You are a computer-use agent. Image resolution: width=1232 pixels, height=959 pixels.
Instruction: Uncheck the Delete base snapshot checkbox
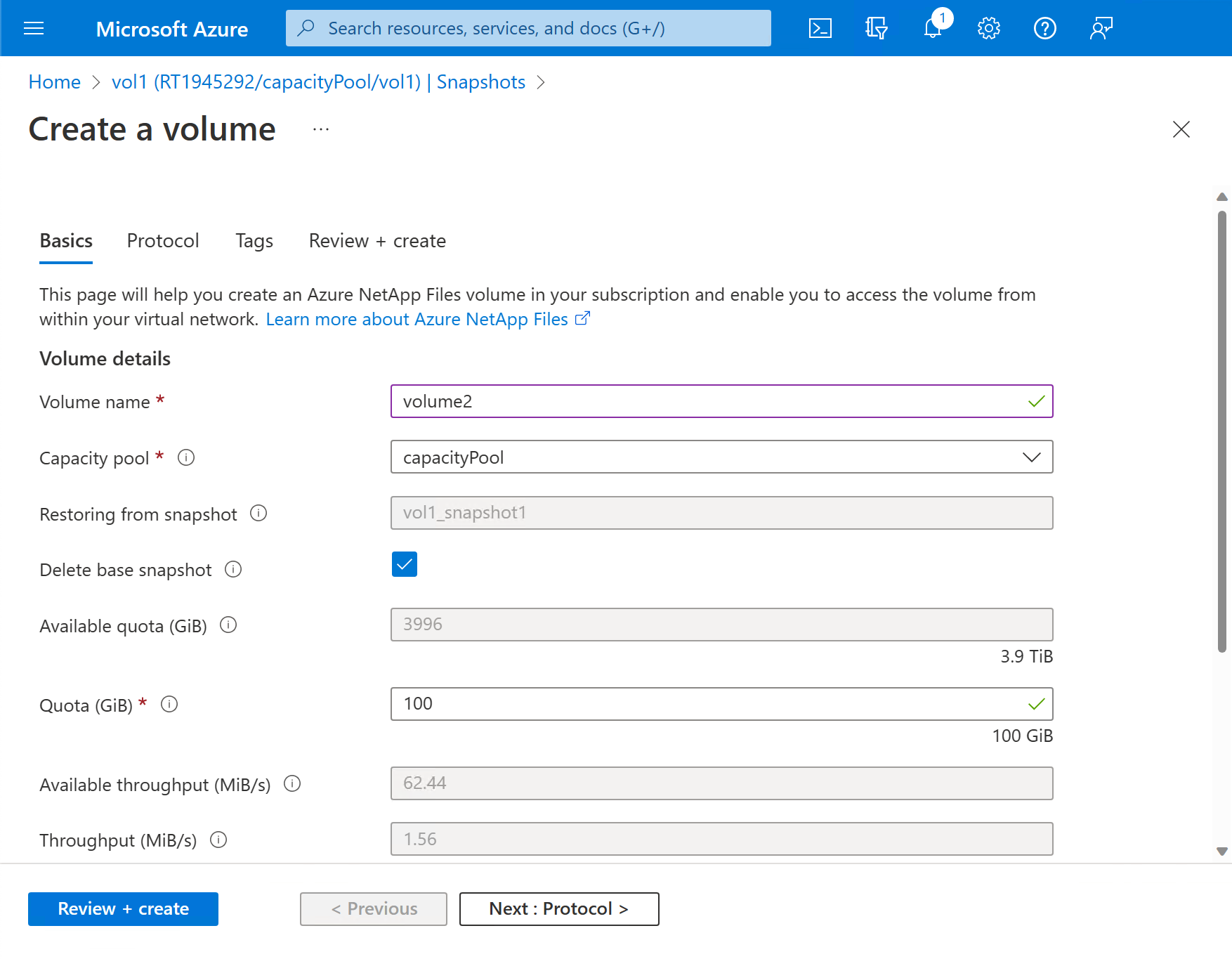pos(405,564)
